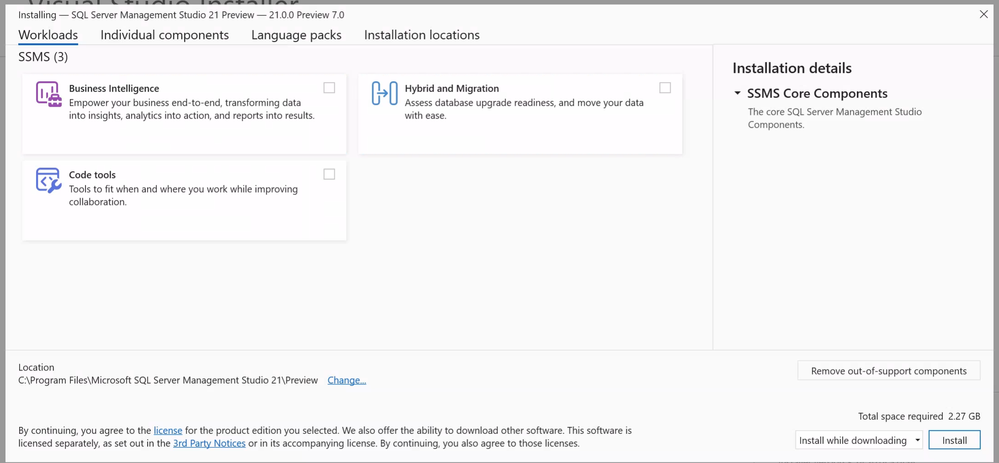Go to the Language packs tab
Viewport: 999px width, 463px height.
click(x=296, y=35)
